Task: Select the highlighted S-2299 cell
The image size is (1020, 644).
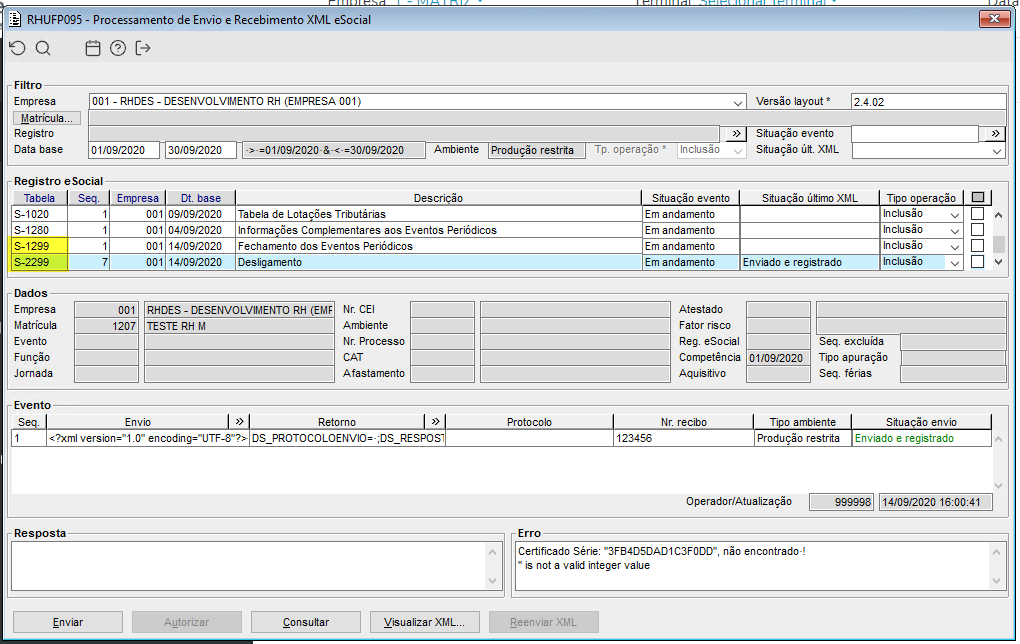Action: point(40,262)
